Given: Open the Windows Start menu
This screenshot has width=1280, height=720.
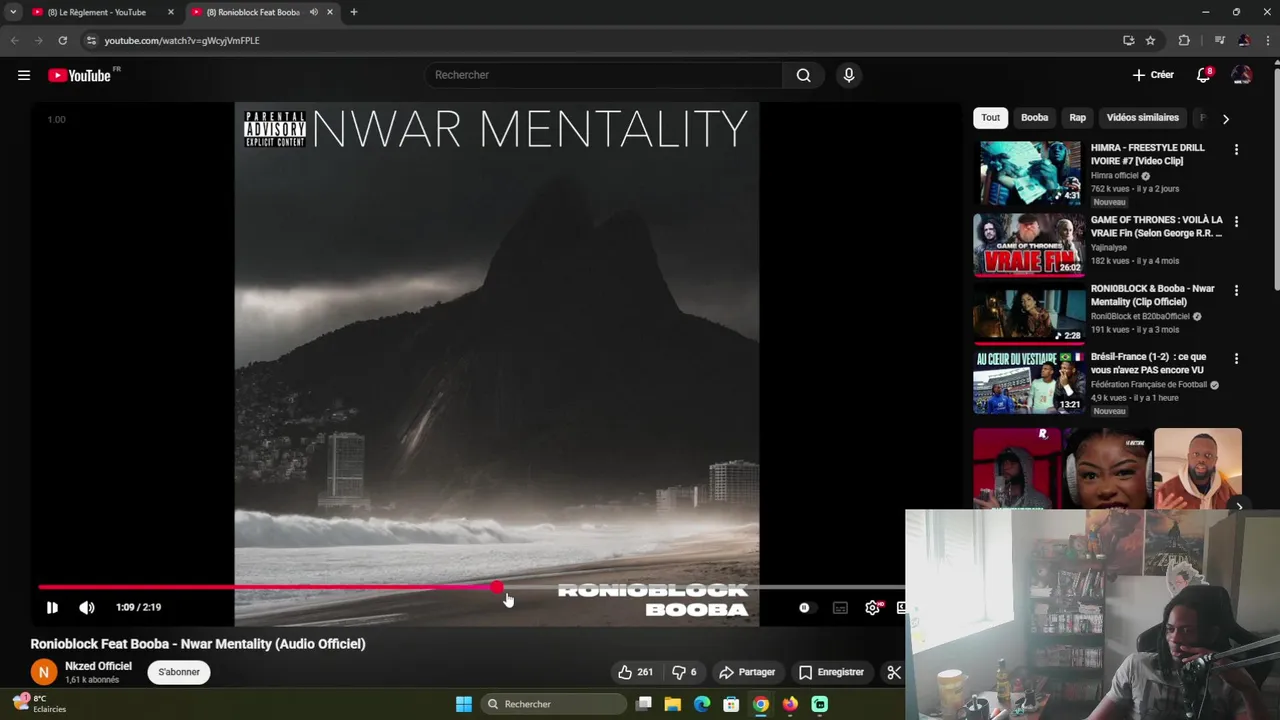Looking at the screenshot, I should (464, 704).
